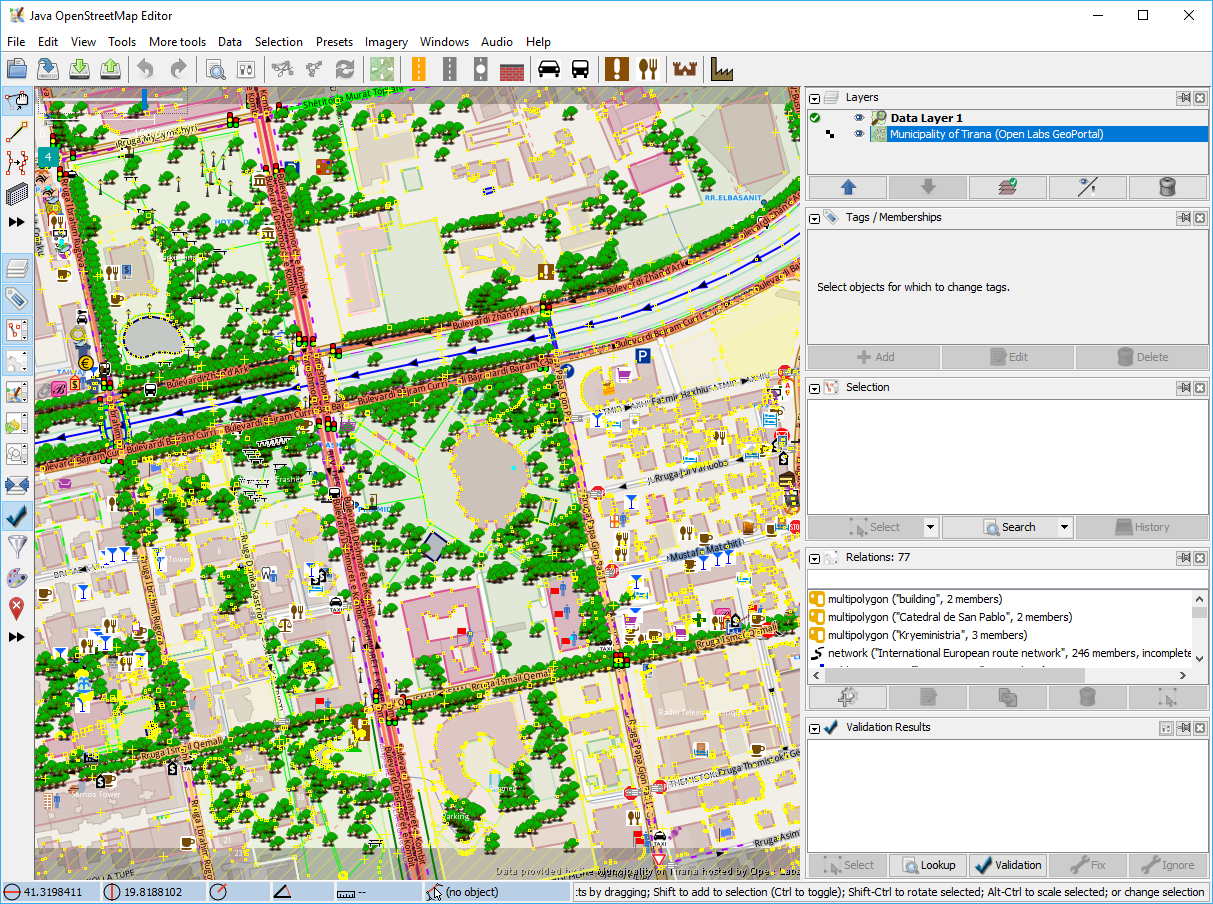Open the Presets menu
Image resolution: width=1213 pixels, height=904 pixels.
click(x=334, y=42)
